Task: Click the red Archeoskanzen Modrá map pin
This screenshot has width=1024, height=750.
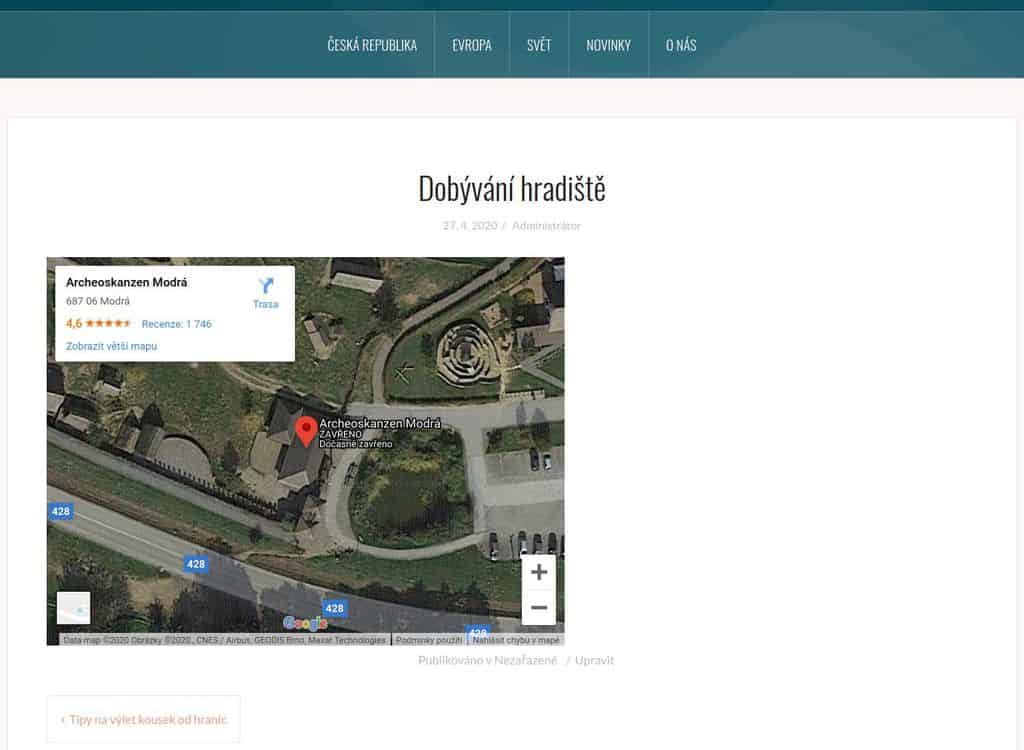Action: pyautogui.click(x=306, y=432)
